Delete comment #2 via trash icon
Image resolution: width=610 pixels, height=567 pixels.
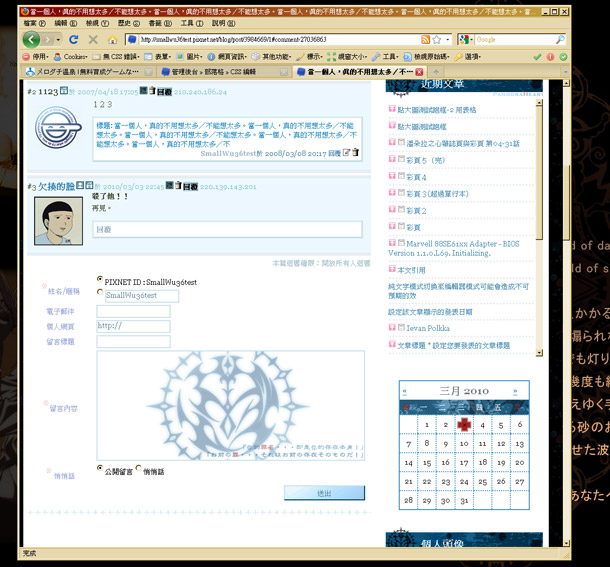[x=152, y=91]
